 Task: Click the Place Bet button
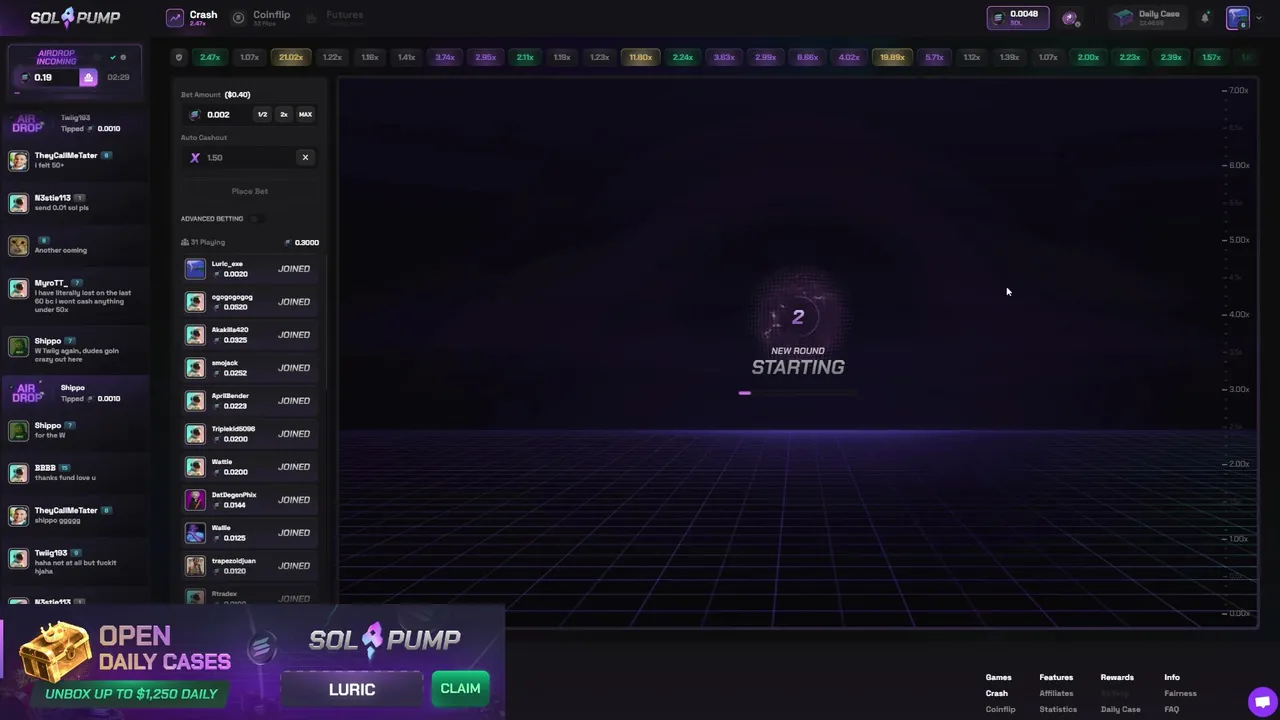click(250, 191)
